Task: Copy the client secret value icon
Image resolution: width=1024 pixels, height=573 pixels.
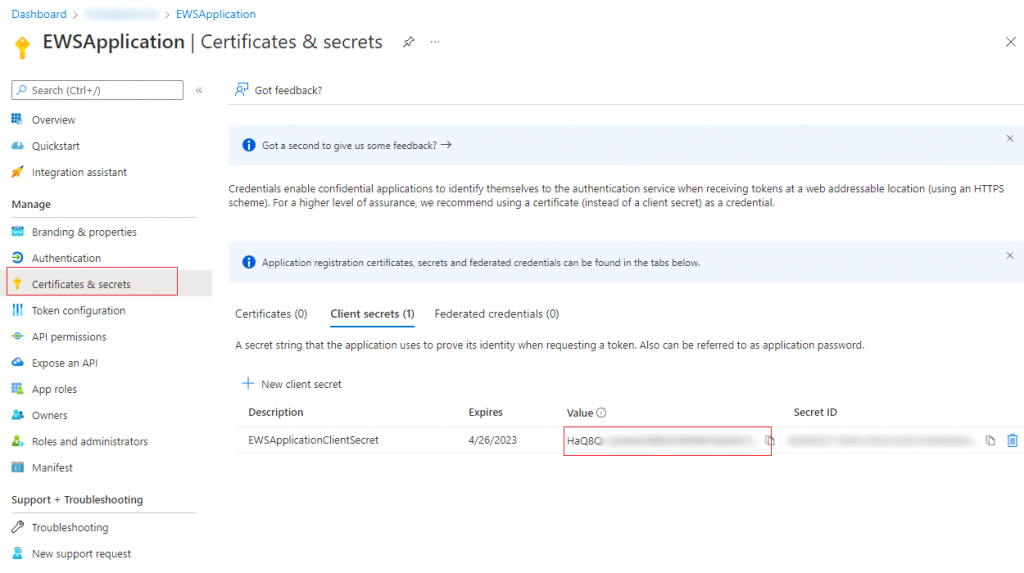Action: click(769, 440)
